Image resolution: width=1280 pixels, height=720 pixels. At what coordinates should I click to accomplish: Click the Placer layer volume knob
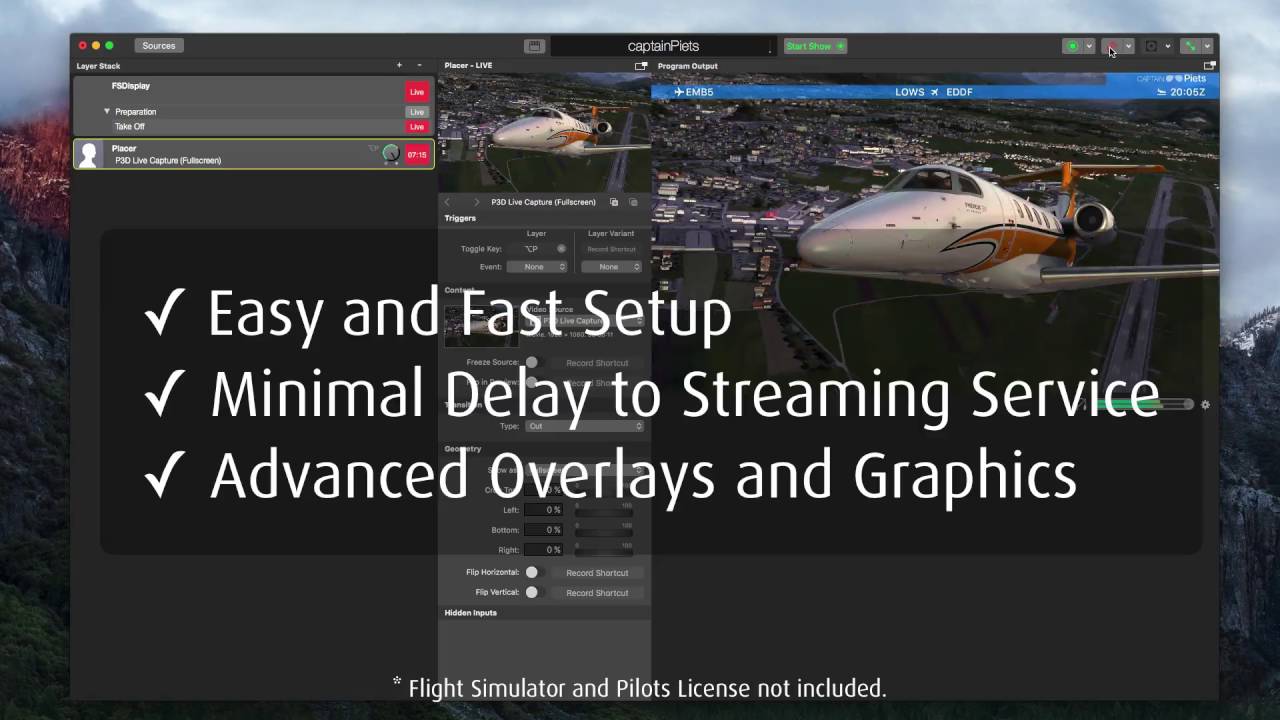pyautogui.click(x=391, y=154)
